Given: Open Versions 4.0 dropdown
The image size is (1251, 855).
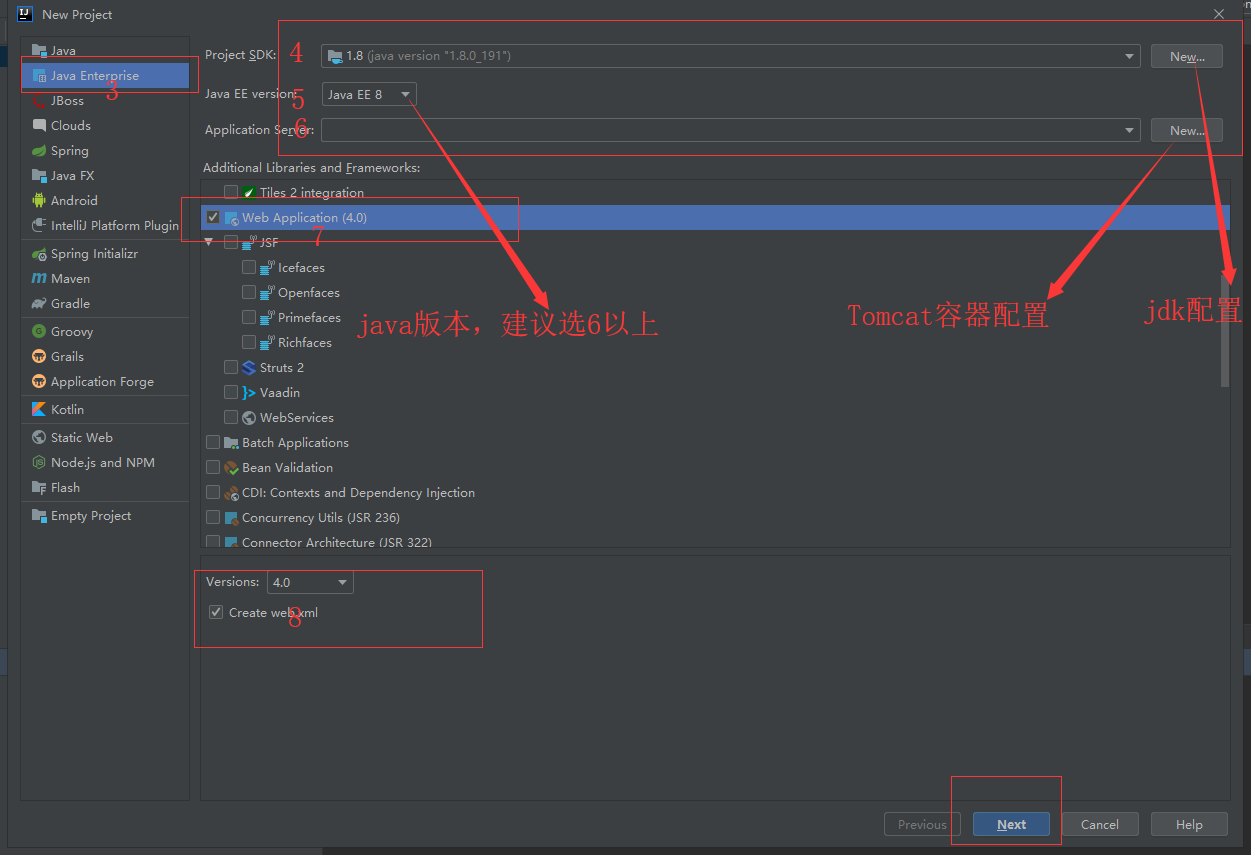Looking at the screenshot, I should click(x=310, y=582).
